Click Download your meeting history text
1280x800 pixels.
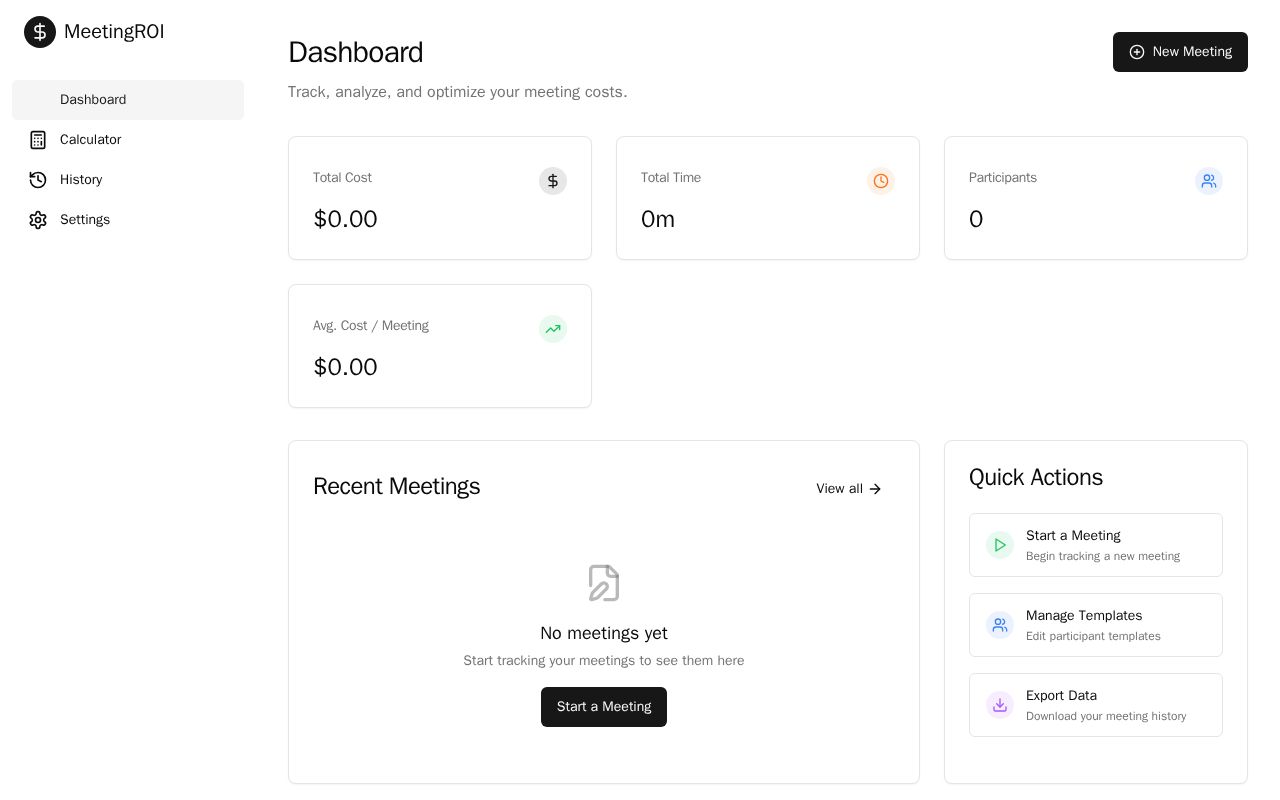pos(1106,716)
